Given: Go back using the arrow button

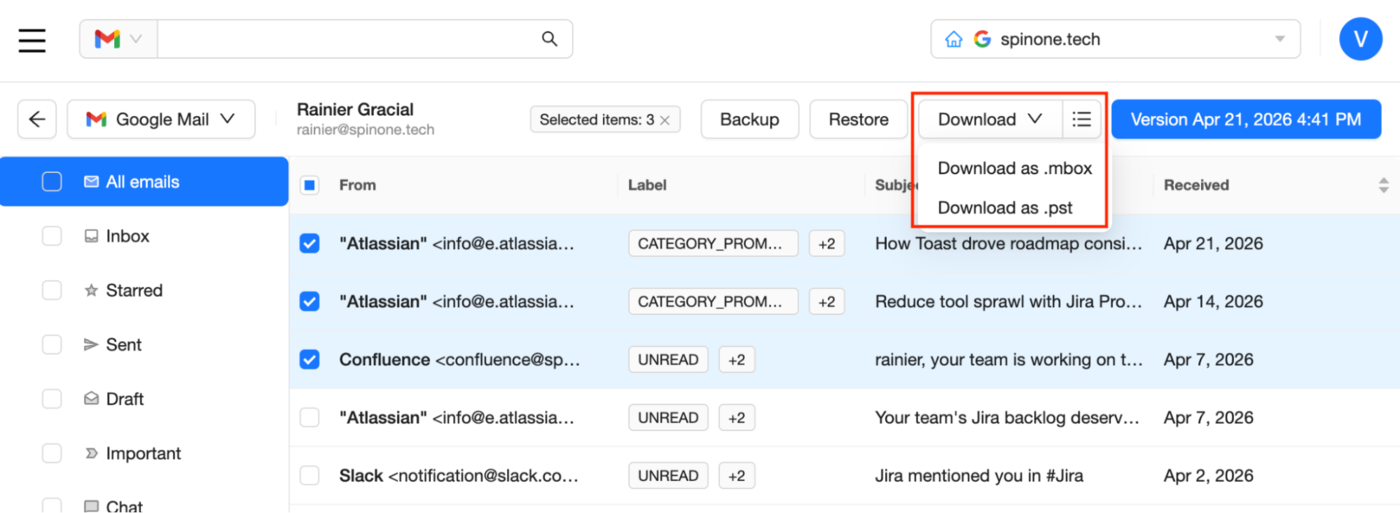Looking at the screenshot, I should coord(37,120).
